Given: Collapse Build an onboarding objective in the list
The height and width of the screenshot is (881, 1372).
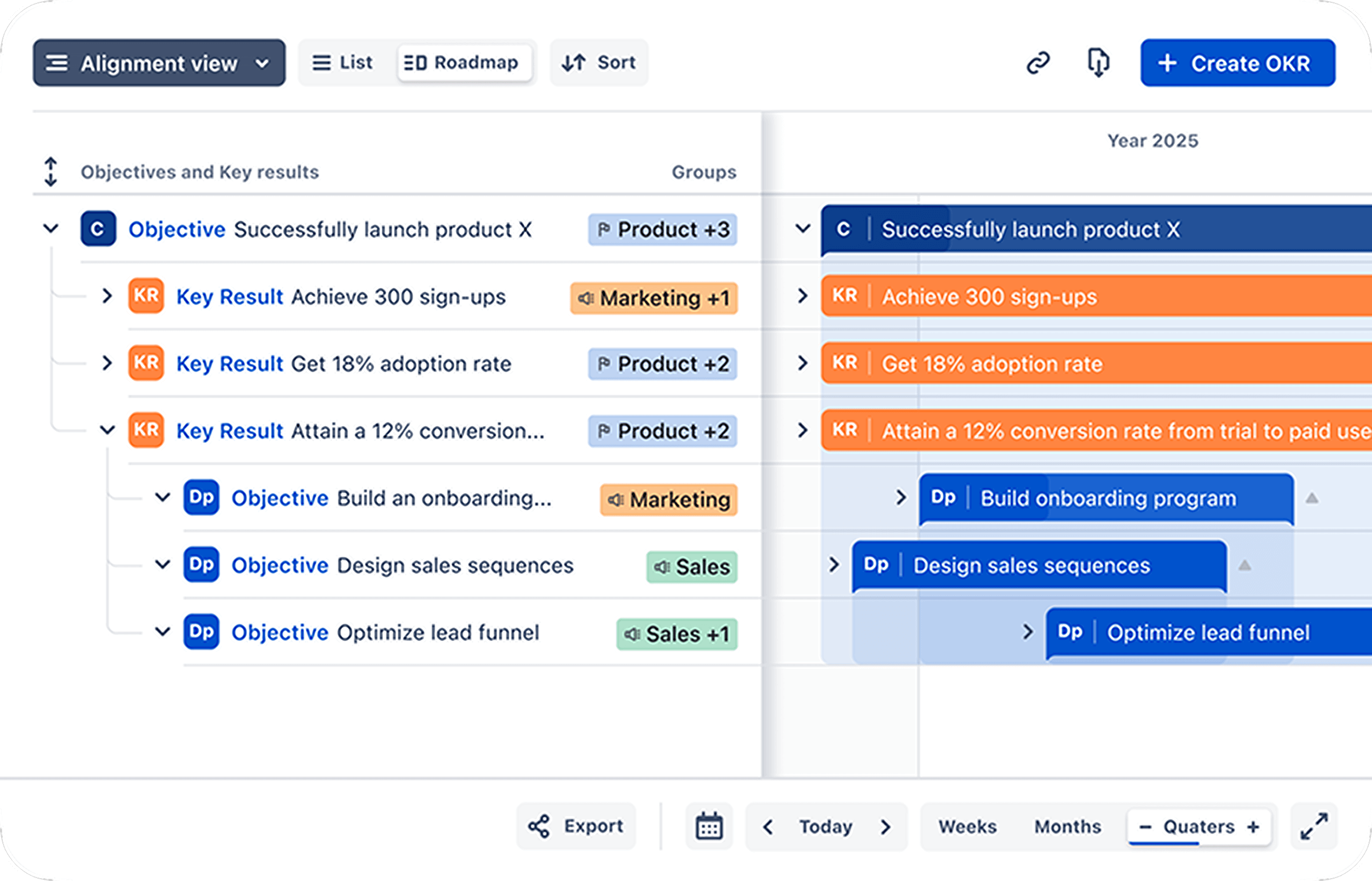Looking at the screenshot, I should click(163, 497).
